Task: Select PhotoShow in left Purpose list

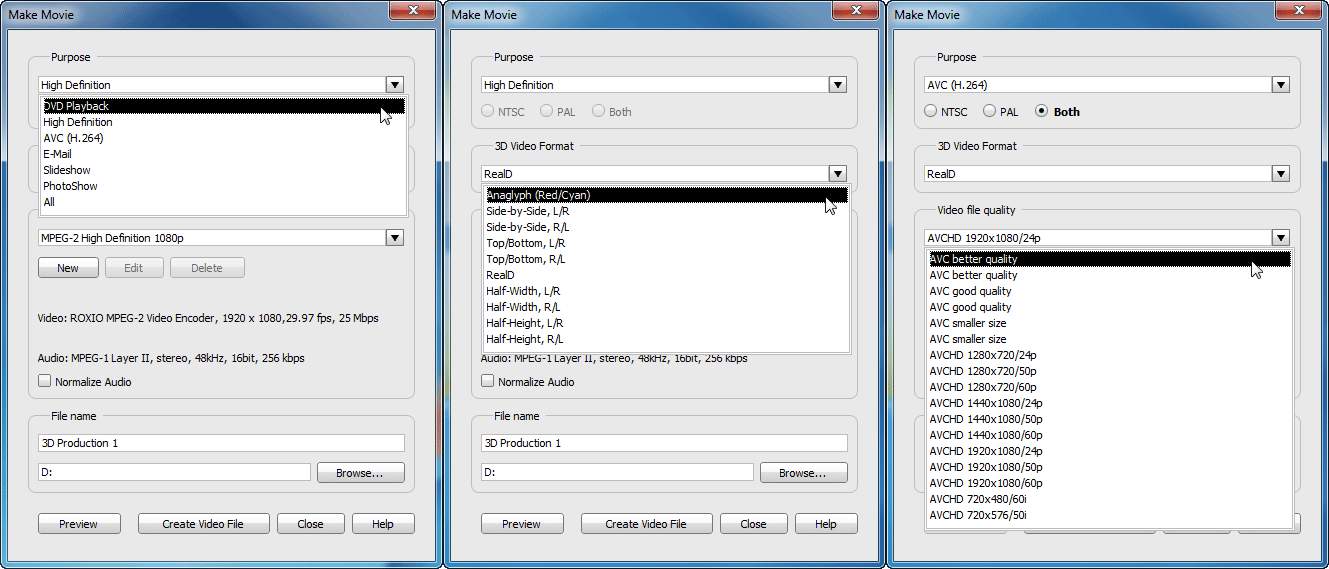Action: click(224, 186)
